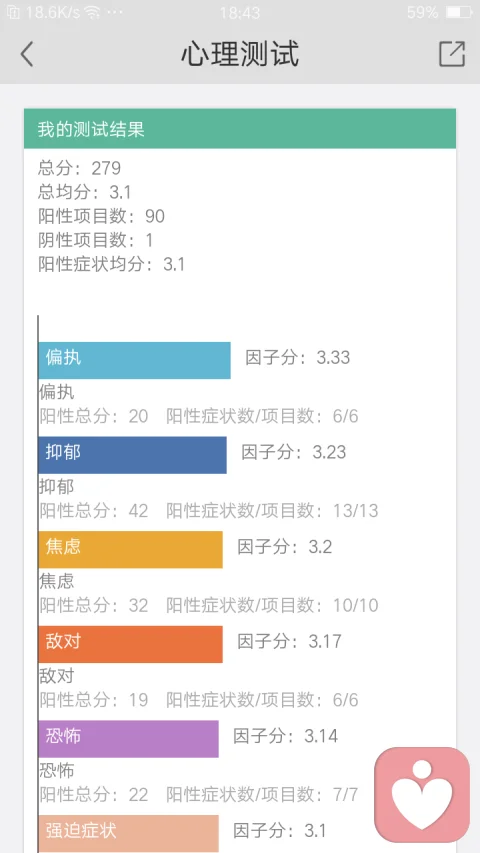Tap the 因子分：3.23 label for 抑郁
The height and width of the screenshot is (853, 480).
click(293, 452)
